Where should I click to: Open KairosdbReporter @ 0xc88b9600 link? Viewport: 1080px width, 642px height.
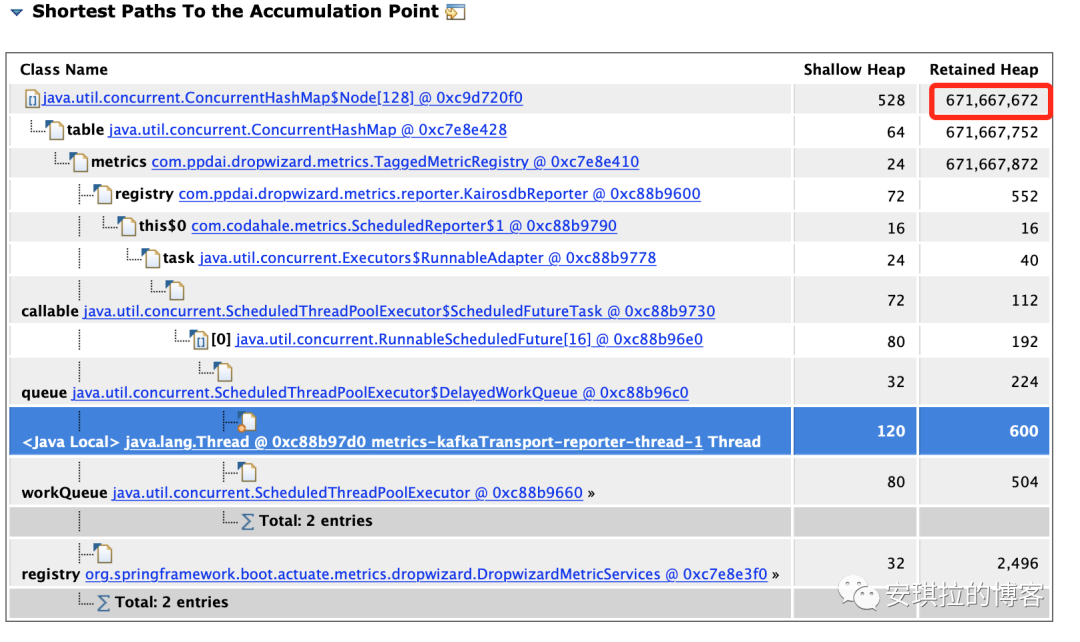(439, 194)
